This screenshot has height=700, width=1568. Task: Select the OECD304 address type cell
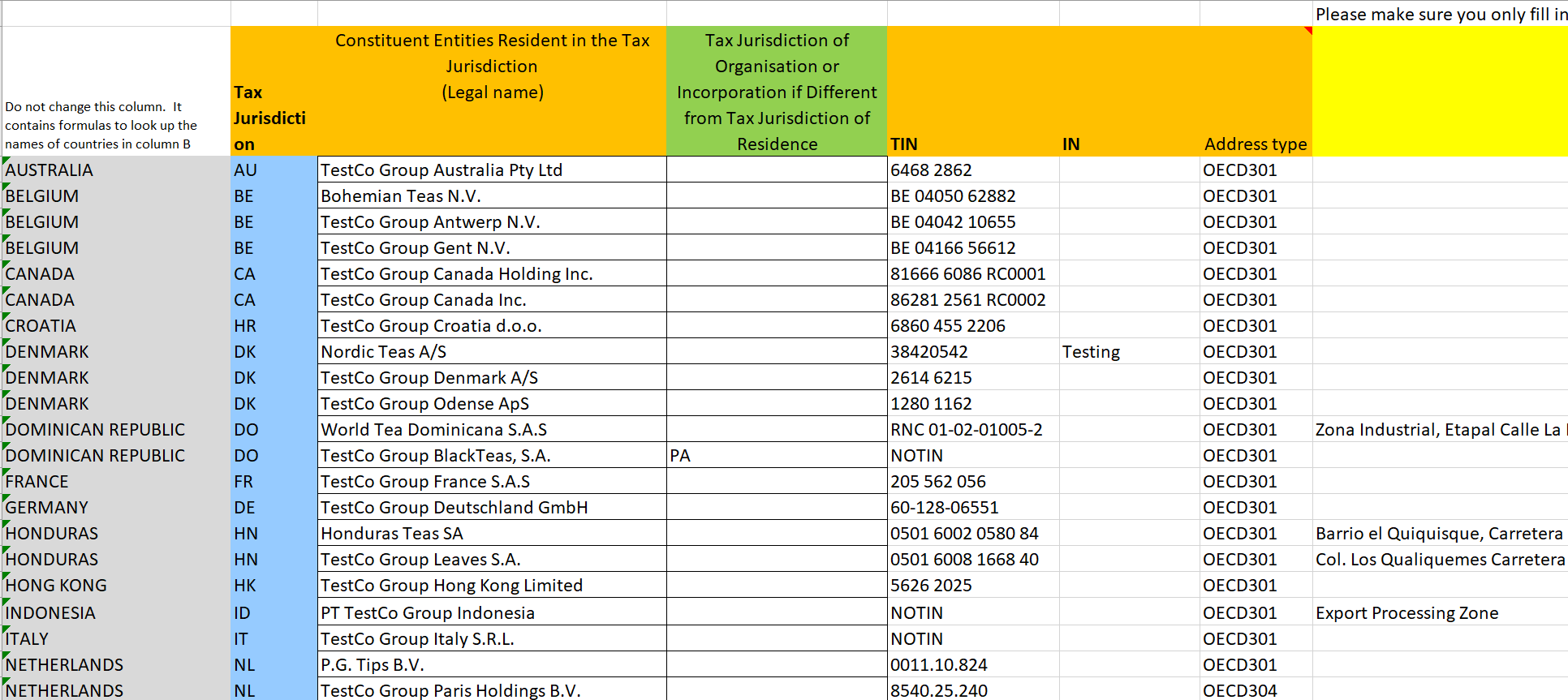[x=1255, y=690]
